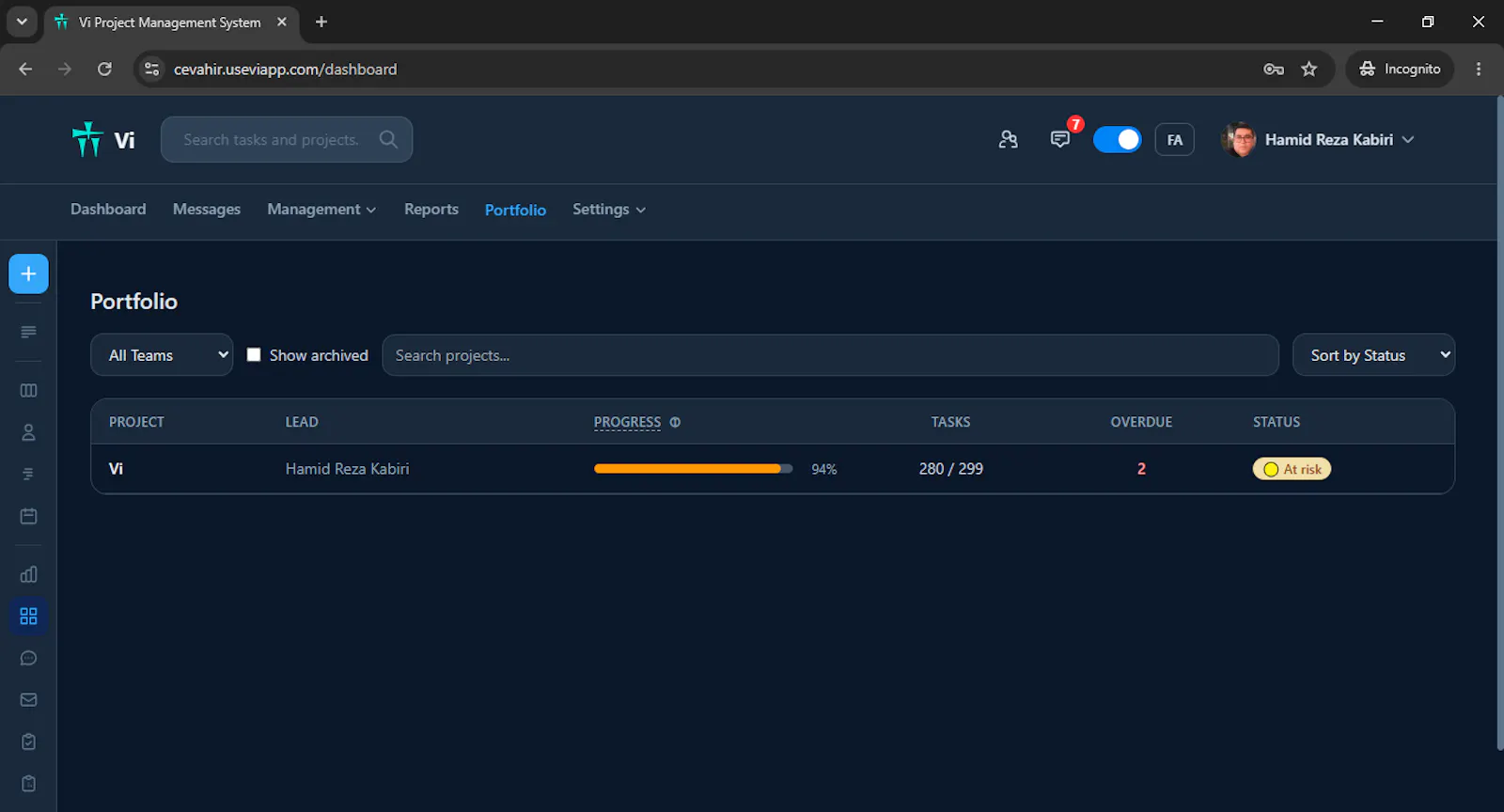Viewport: 1504px width, 812px height.
Task: Click the user avatar photo
Action: pos(1239,139)
